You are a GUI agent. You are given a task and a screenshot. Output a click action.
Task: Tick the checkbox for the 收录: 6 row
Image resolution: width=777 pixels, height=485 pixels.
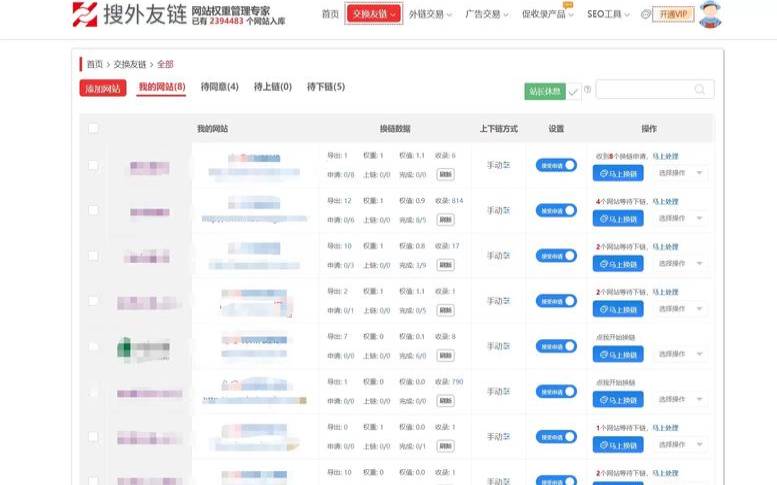93,165
